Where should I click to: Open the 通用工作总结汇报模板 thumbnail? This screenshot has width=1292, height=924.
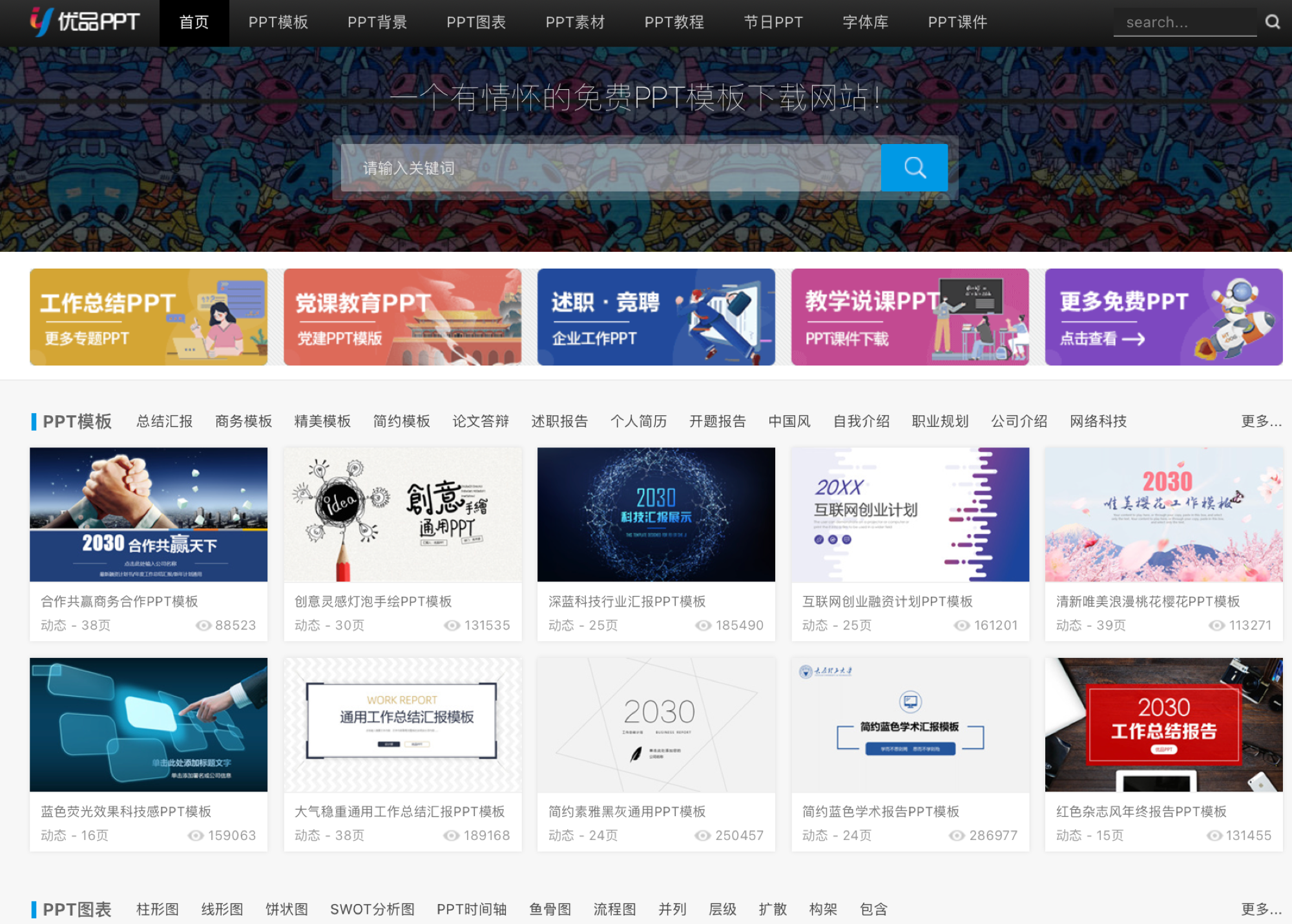pos(402,724)
